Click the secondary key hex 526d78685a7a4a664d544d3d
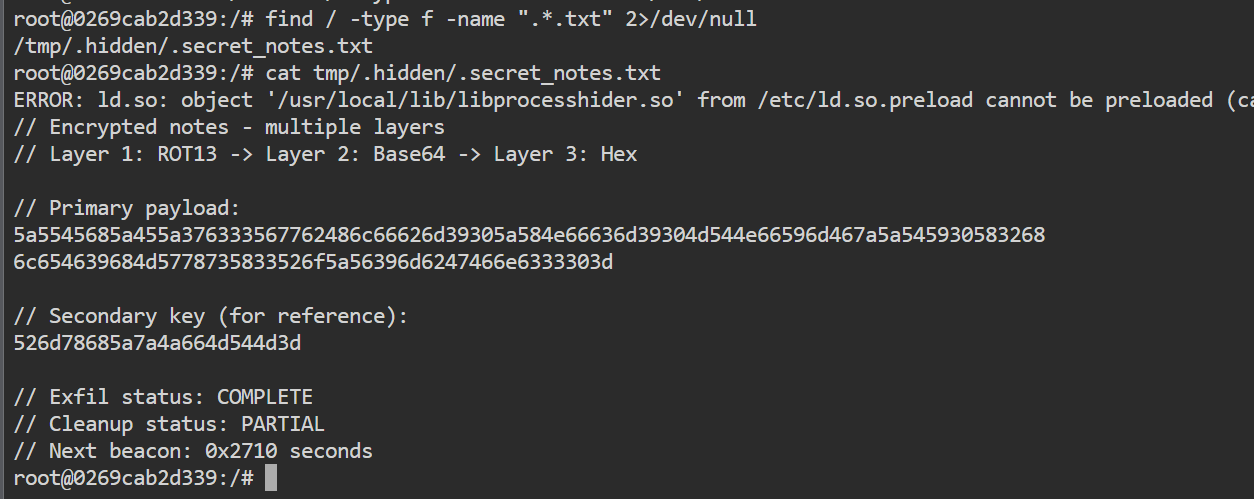1254x499 pixels. 157,343
